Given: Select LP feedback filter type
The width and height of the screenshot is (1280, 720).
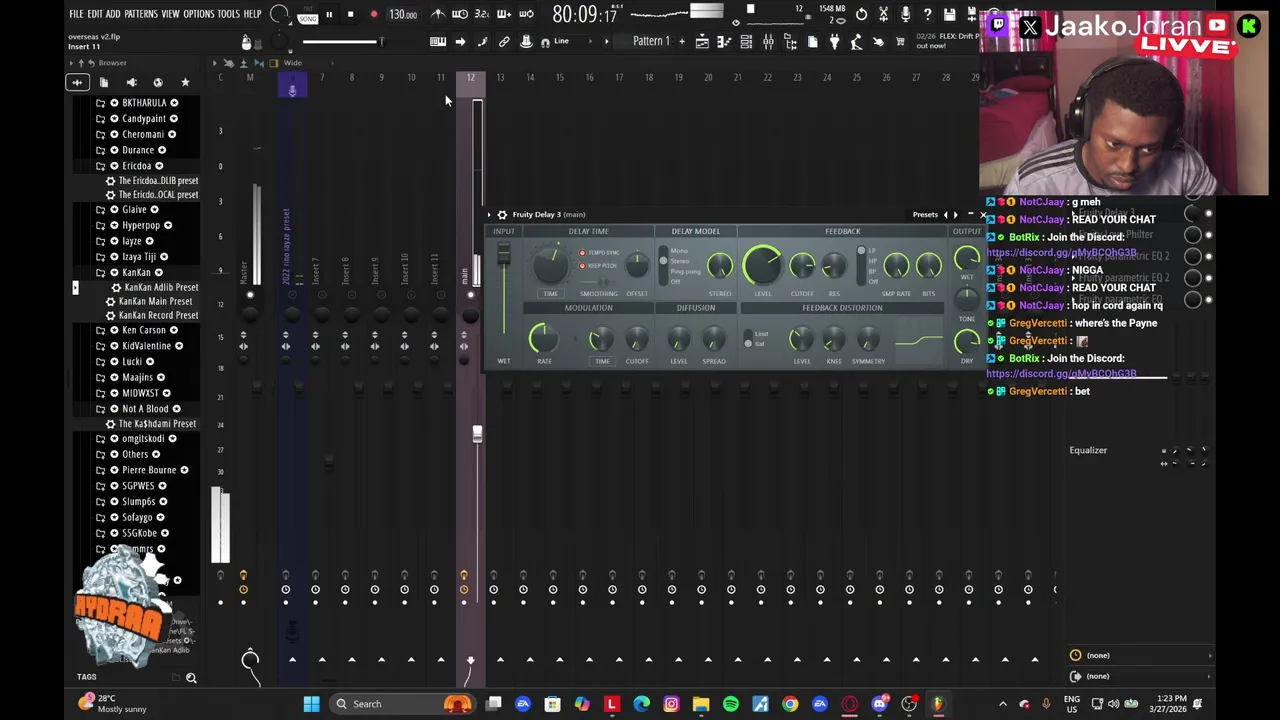Looking at the screenshot, I should 872,251.
